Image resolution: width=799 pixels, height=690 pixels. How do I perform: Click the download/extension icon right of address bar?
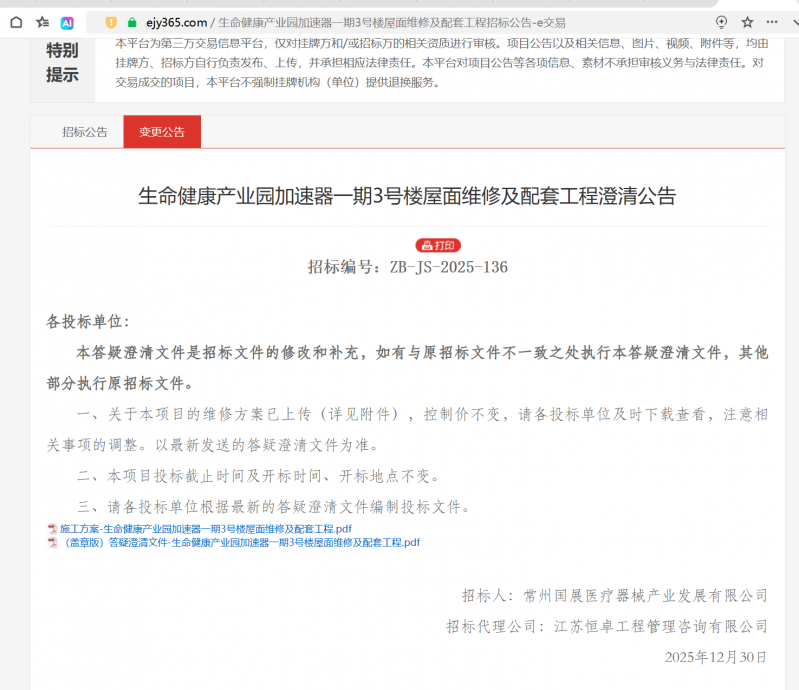pos(721,22)
